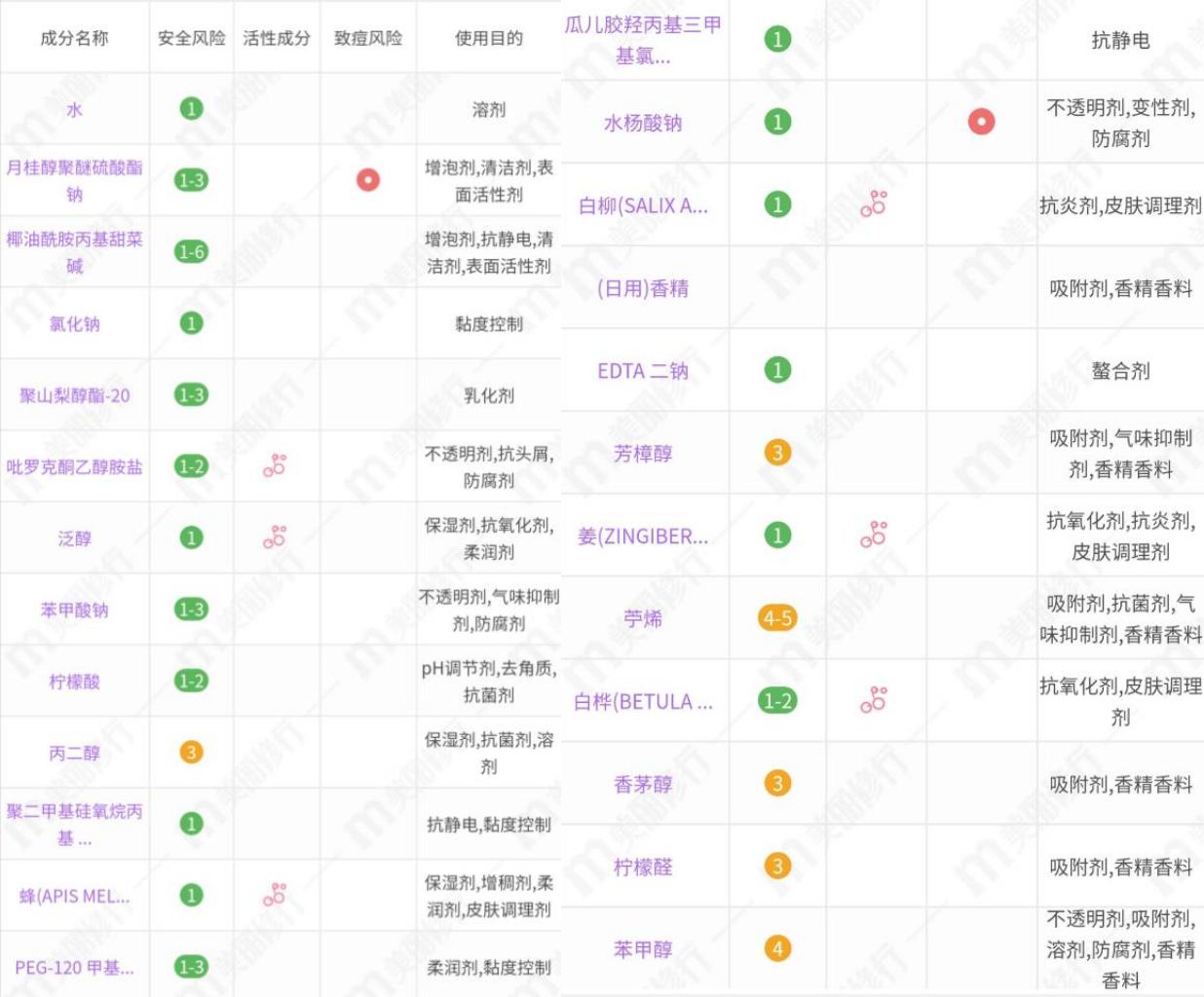Viewport: 1204px width, 997px height.
Task: Click the orange 4-5 risk badge for 苧烯
Action: (775, 617)
